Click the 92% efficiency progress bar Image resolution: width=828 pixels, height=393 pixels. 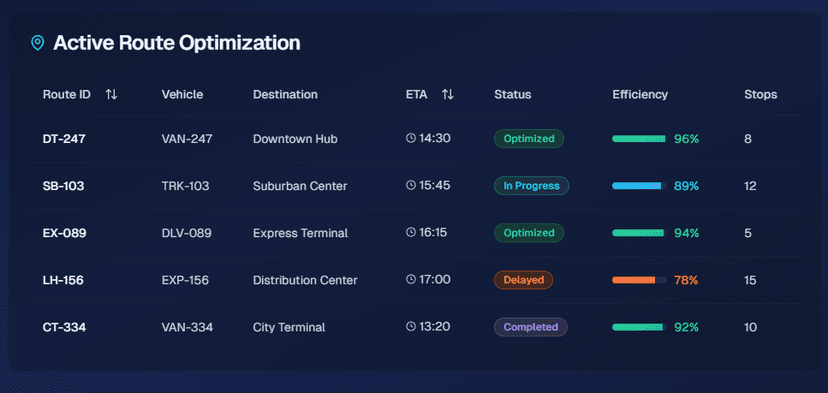639,327
